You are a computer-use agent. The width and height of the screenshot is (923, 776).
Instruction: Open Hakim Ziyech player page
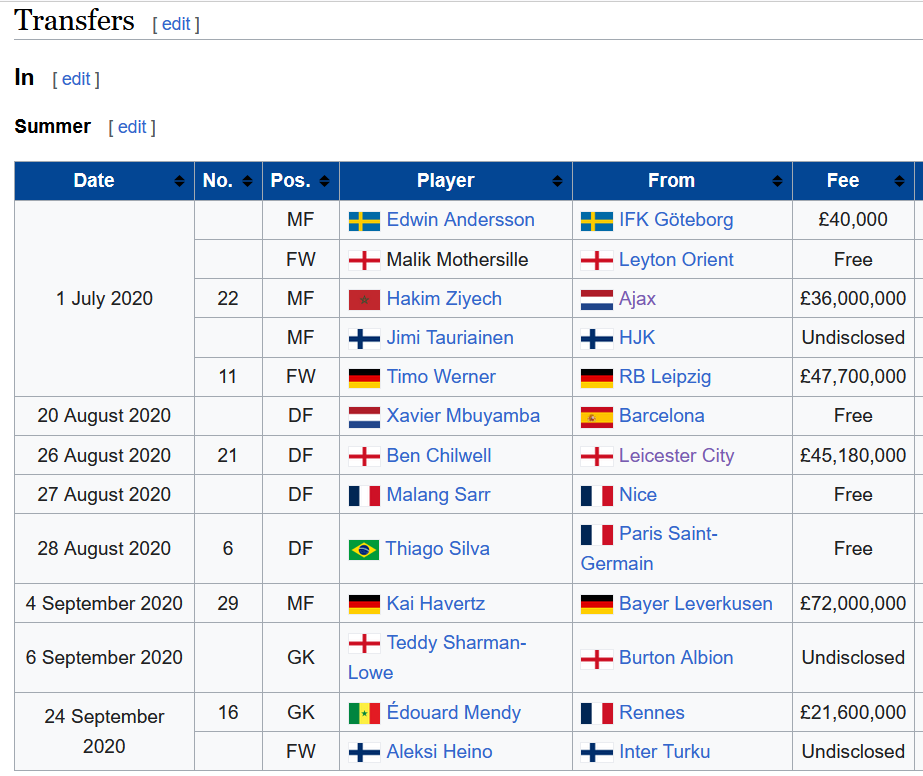(x=444, y=299)
